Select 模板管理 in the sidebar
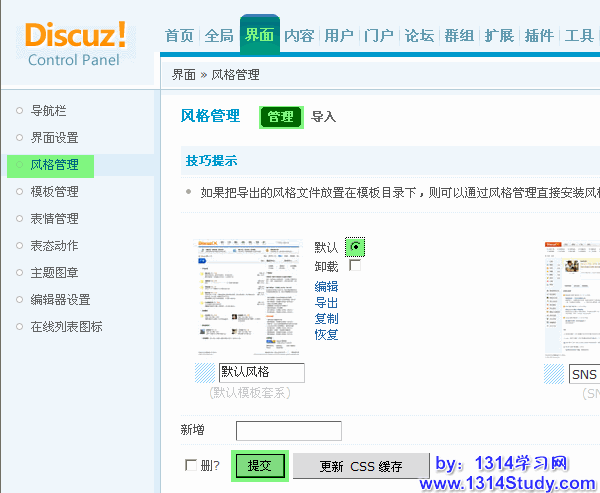600x493 pixels. point(54,192)
